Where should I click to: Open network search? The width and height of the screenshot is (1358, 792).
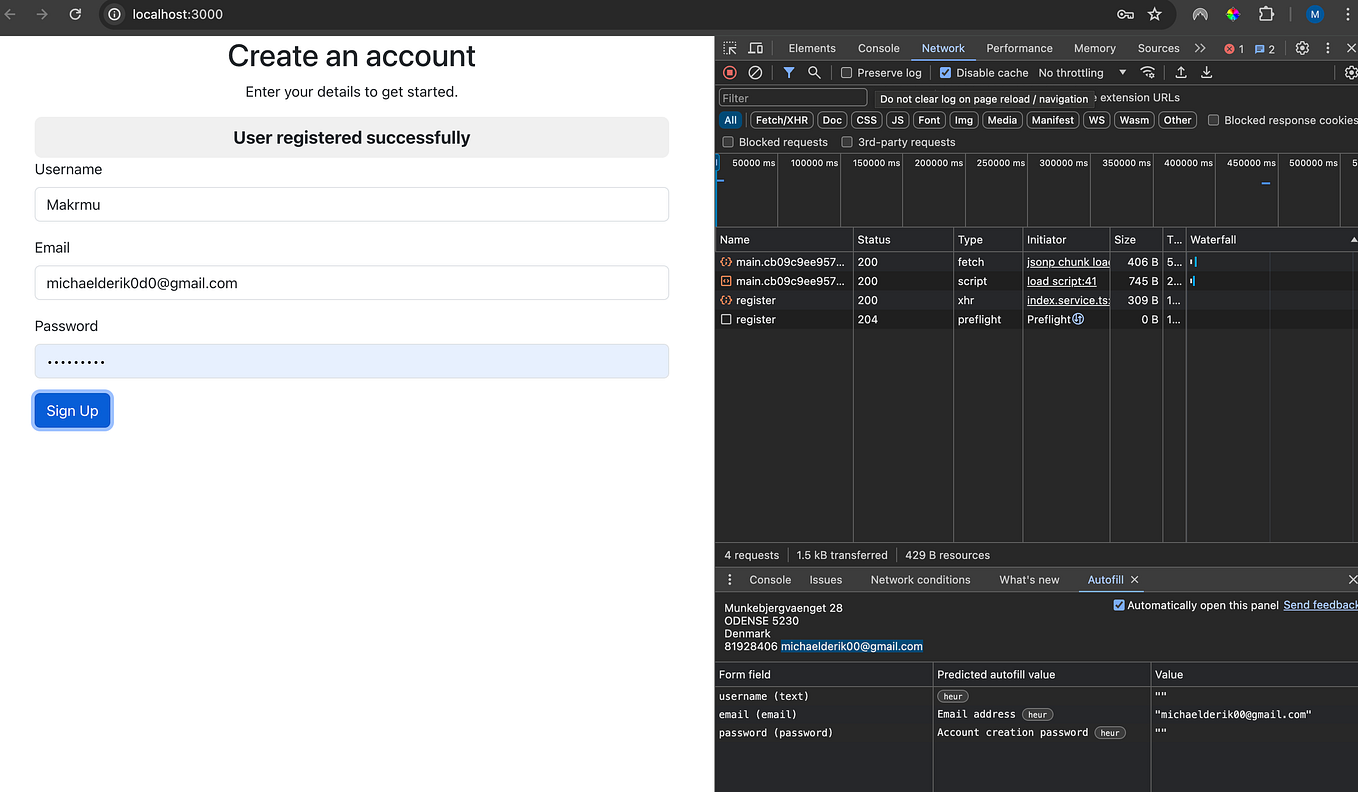814,72
